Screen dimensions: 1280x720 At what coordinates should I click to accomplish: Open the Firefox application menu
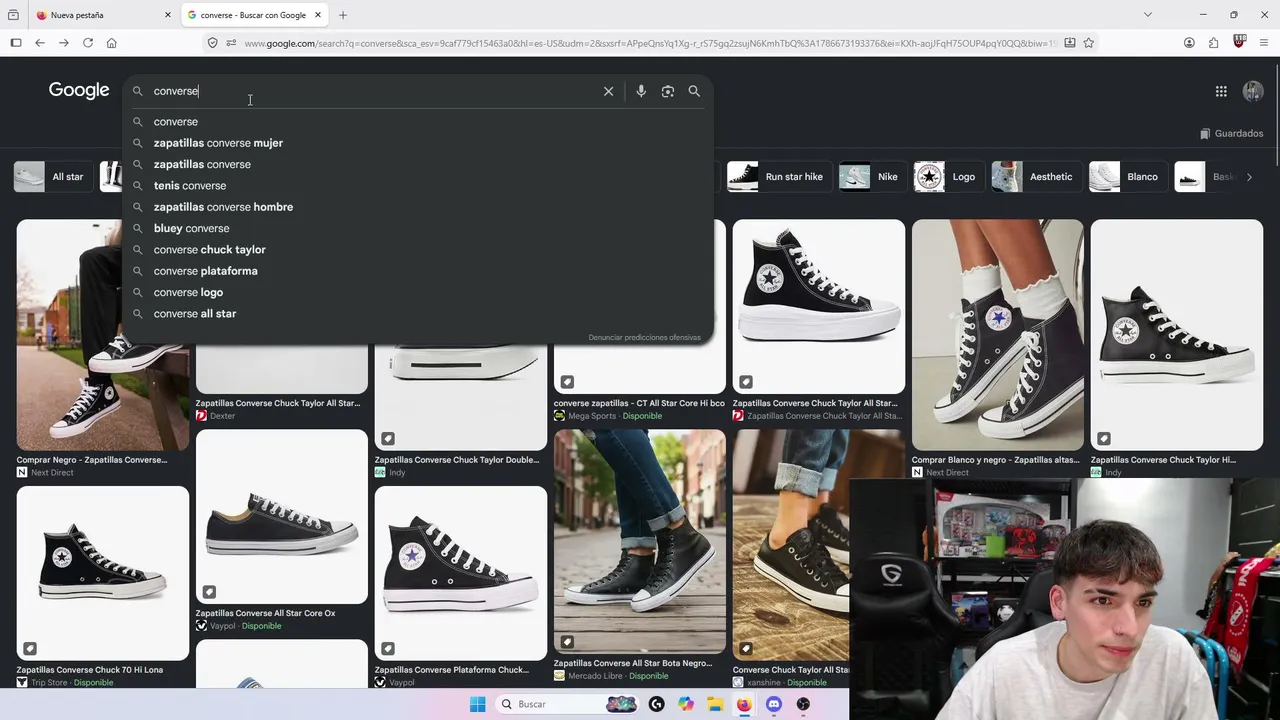(1264, 43)
